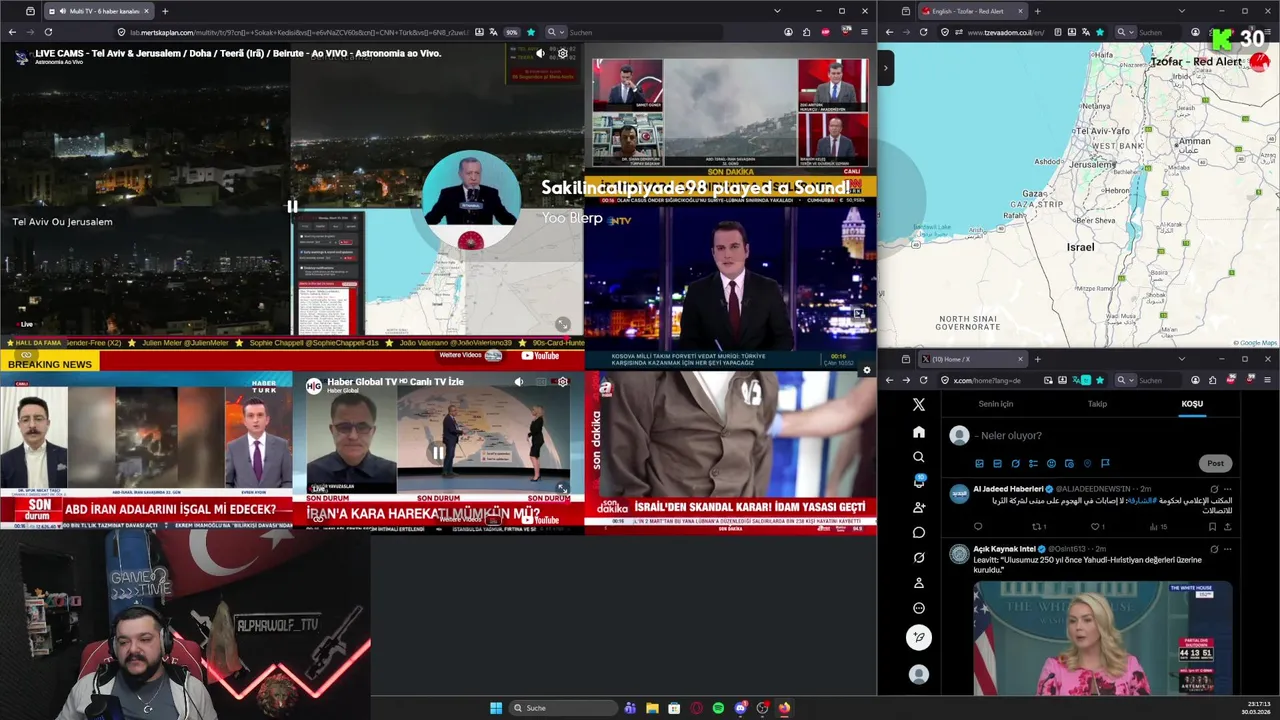Open X profile person icon in sidebar

coord(919,583)
